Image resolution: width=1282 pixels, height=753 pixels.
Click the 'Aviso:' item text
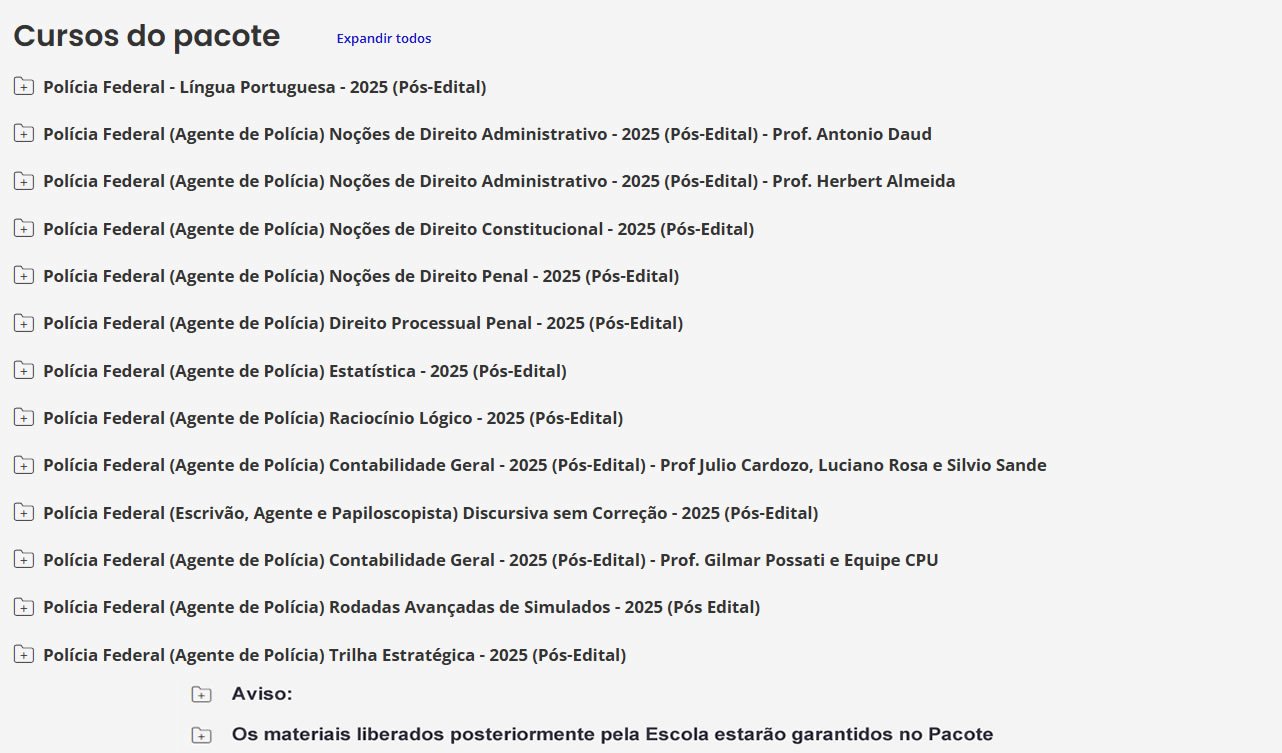click(262, 694)
